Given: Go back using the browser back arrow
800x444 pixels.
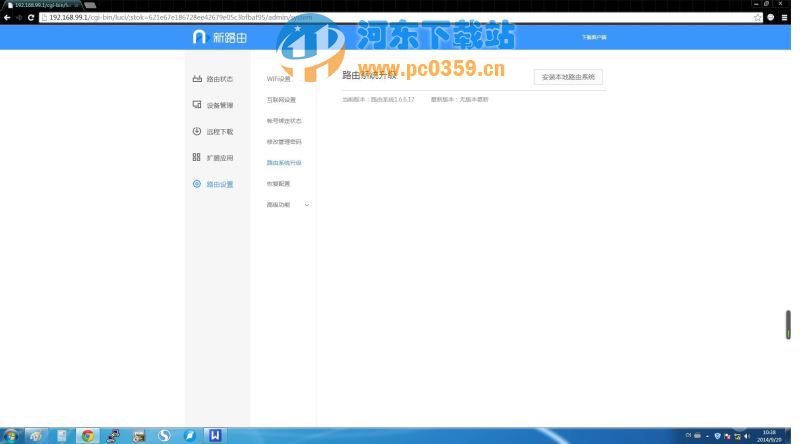Looking at the screenshot, I should (7, 17).
